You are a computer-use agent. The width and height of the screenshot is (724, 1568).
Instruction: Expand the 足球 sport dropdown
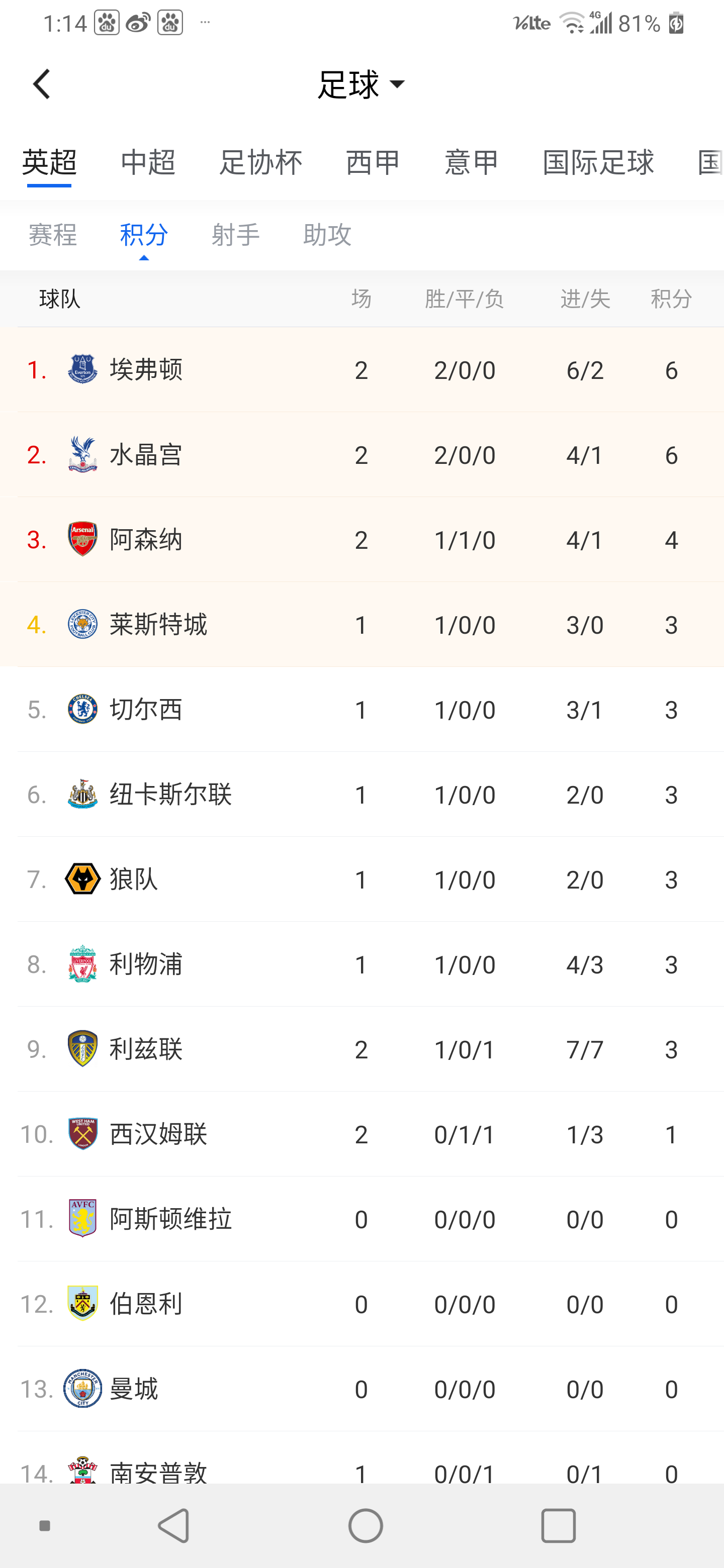[361, 84]
